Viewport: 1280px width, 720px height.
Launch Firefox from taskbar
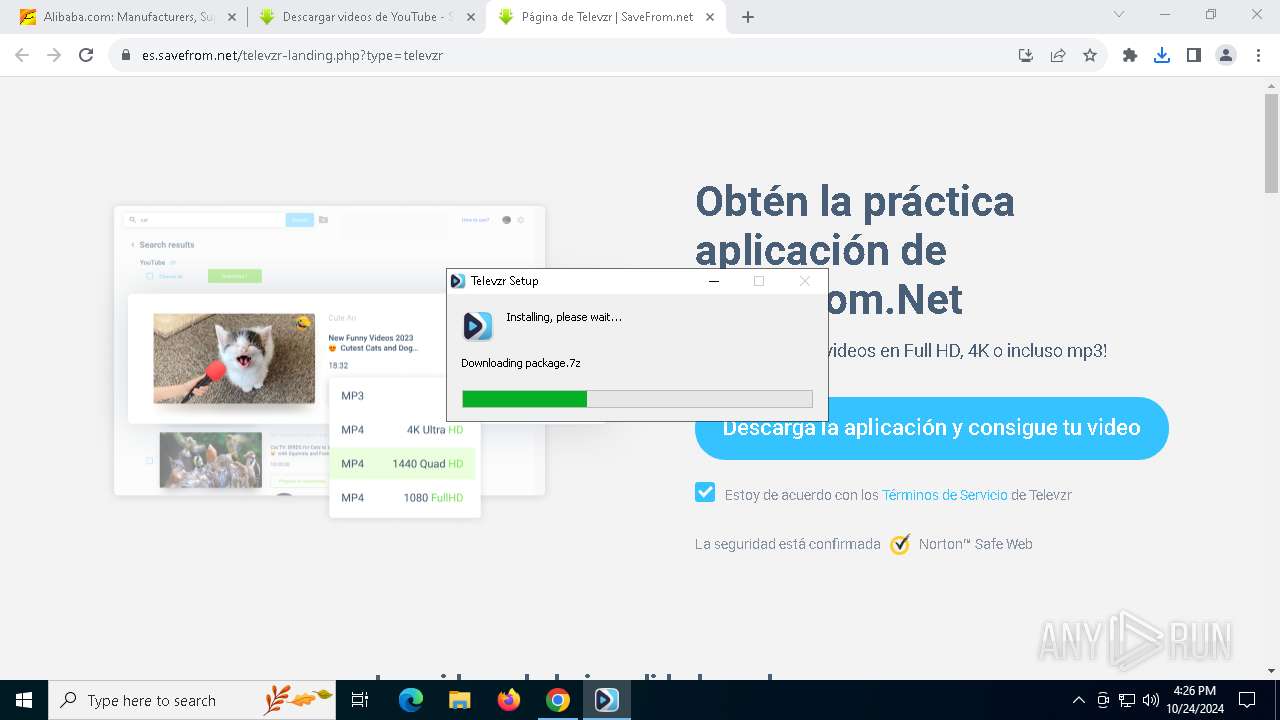click(509, 700)
